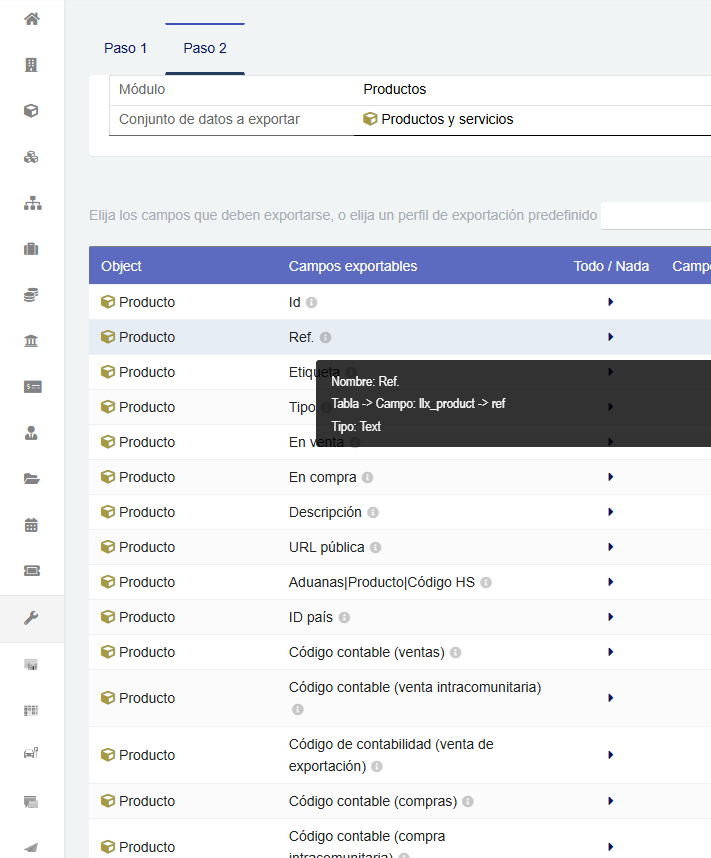The height and width of the screenshot is (858, 711).
Task: Add ID país field using arrow
Action: (x=610, y=617)
